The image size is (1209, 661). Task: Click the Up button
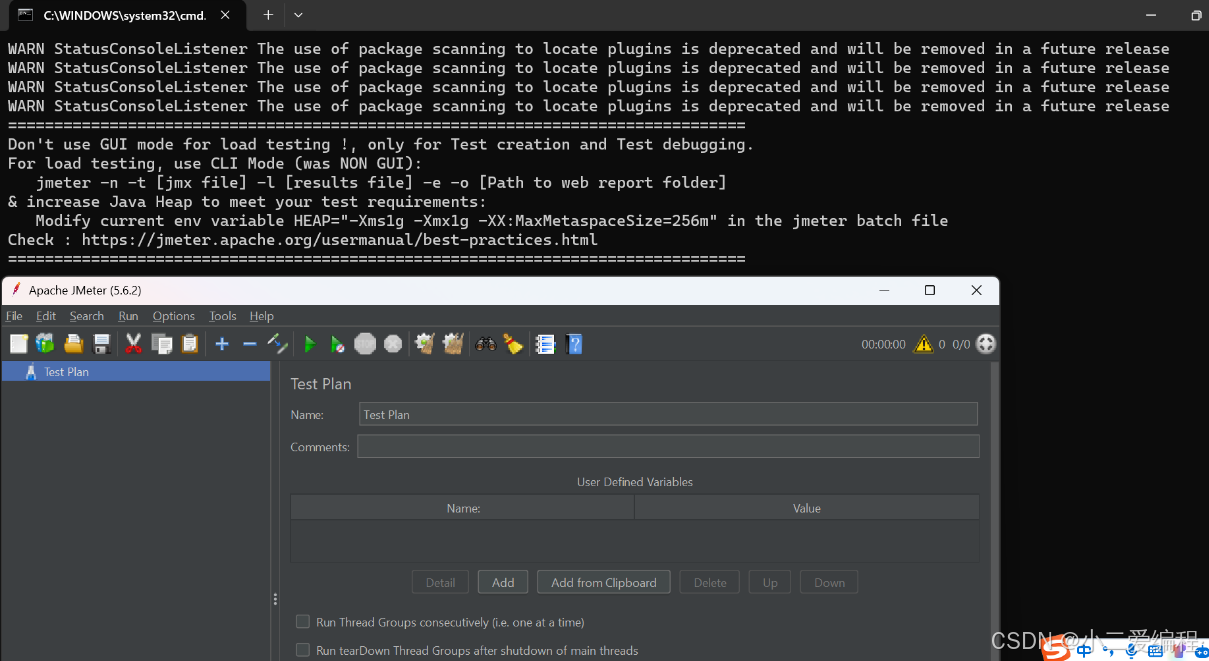point(770,582)
